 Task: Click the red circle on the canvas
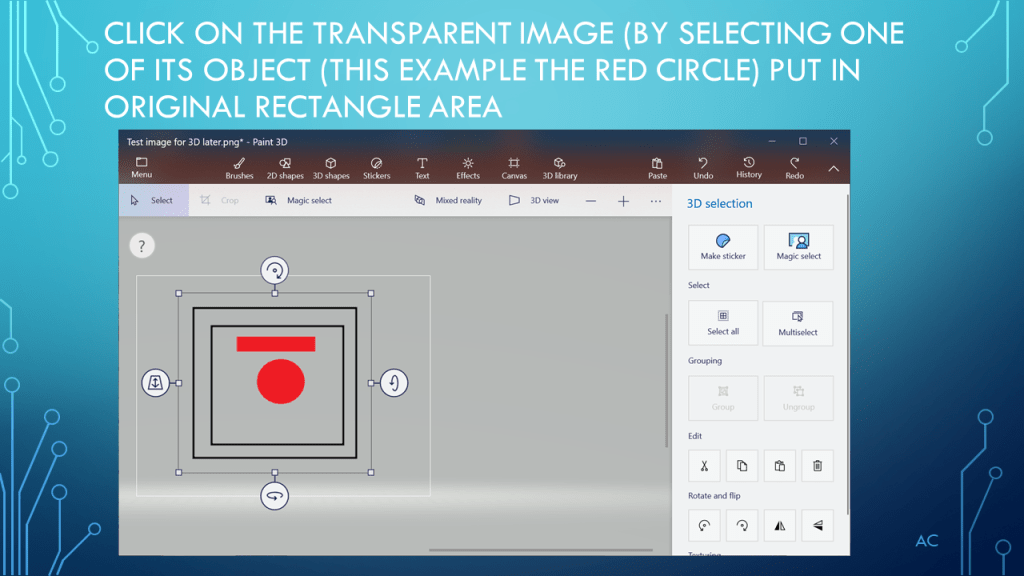pos(280,383)
